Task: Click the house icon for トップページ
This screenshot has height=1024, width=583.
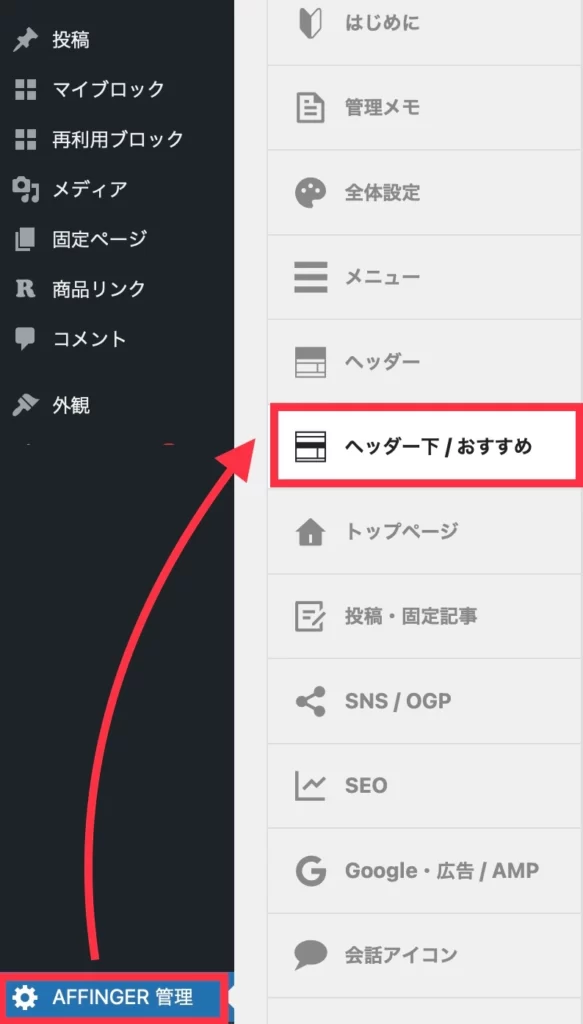Action: pos(311,532)
